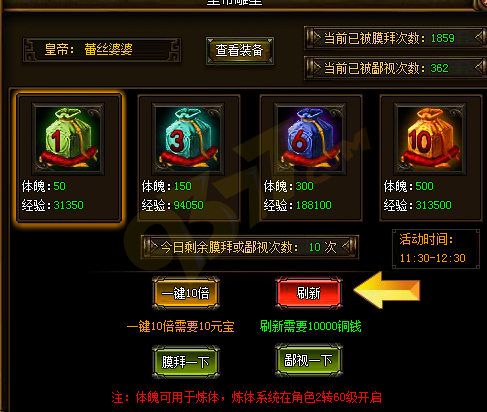This screenshot has width=487, height=412.
Task: Click the yellow arrow pointing at 刷新
Action: (387, 290)
